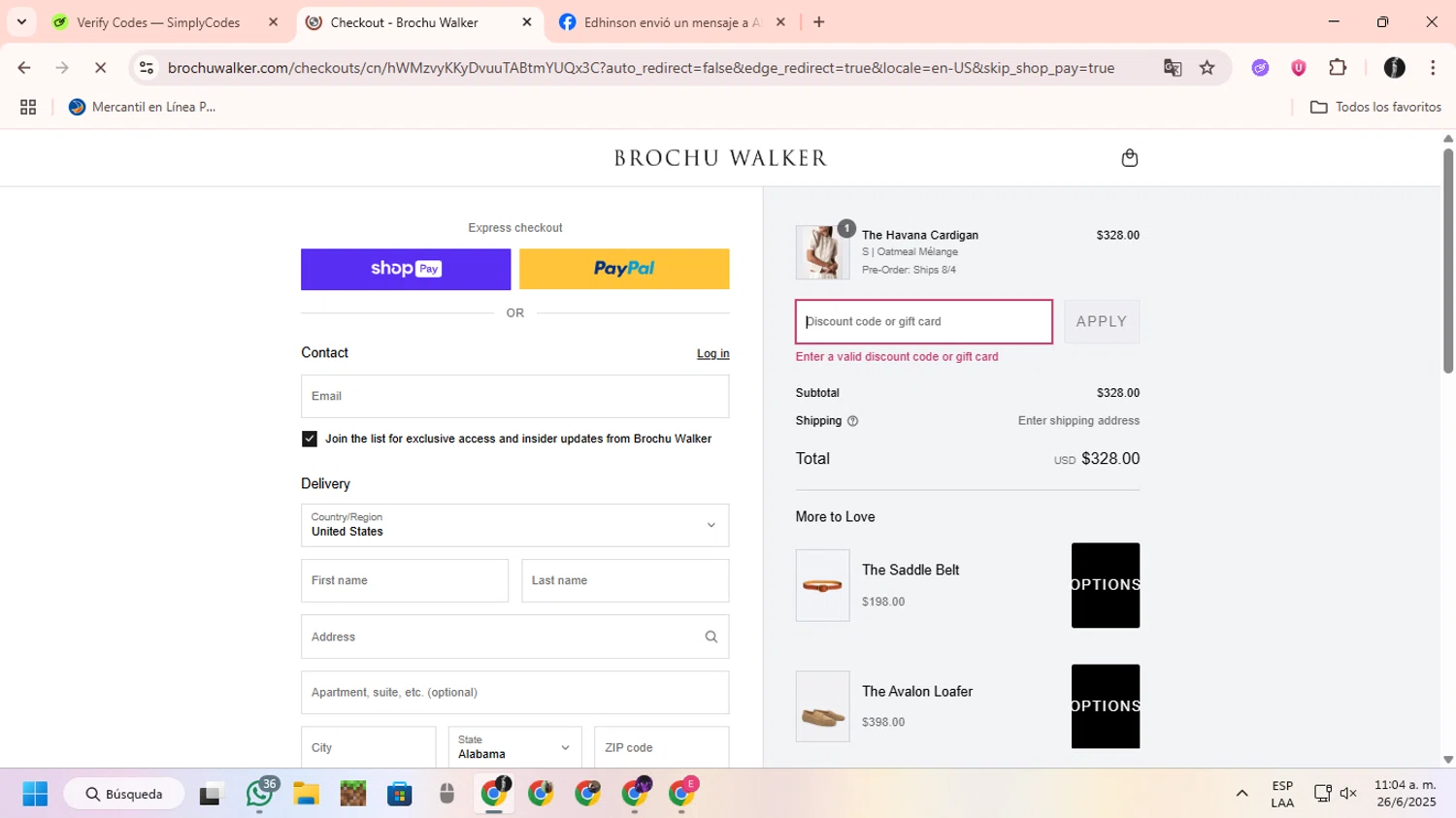The height and width of the screenshot is (818, 1456).
Task: Open the Country/Region dropdown
Action: [514, 525]
